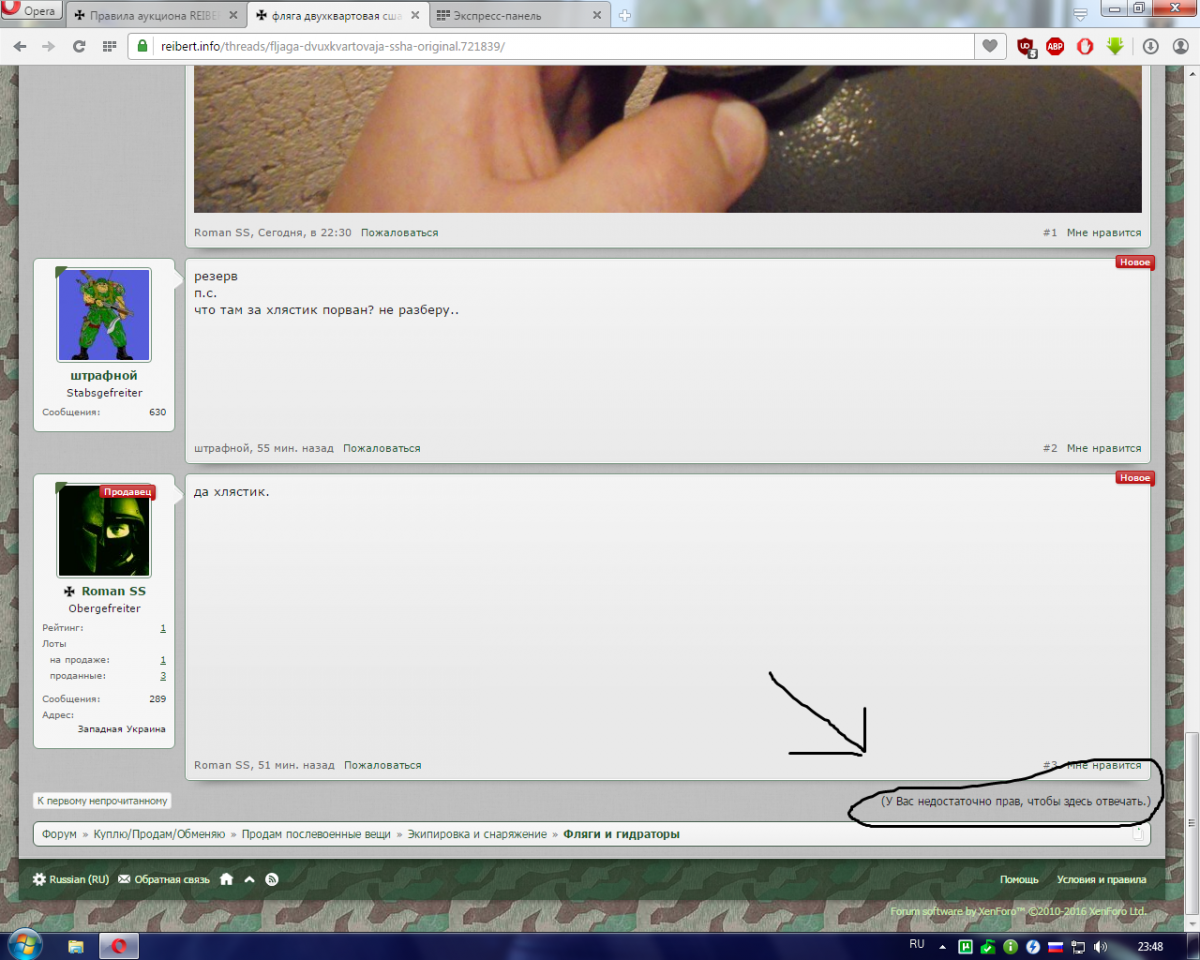
Task: Report post #2 via Пожаловаться
Action: 382,449
